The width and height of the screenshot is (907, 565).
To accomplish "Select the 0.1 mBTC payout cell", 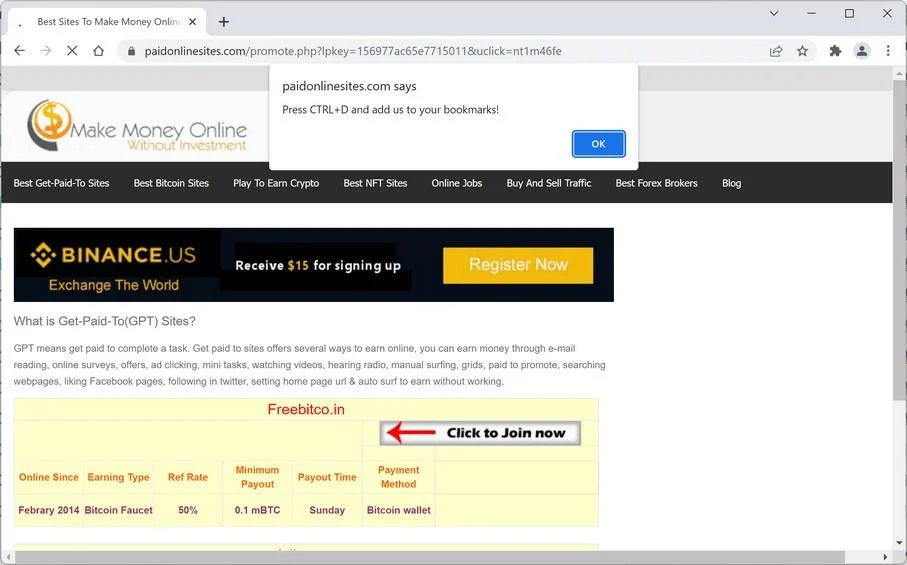I will point(257,510).
